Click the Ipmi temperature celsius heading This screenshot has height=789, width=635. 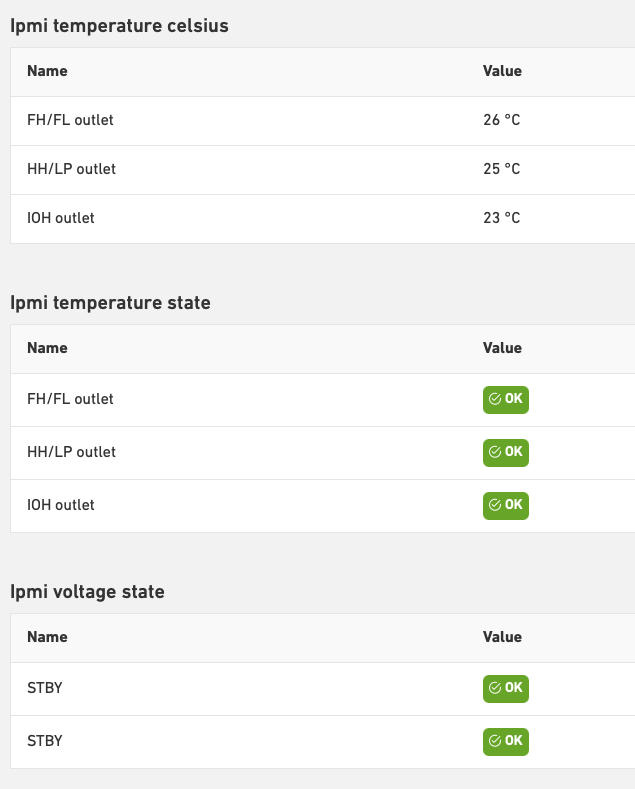[x=119, y=26]
